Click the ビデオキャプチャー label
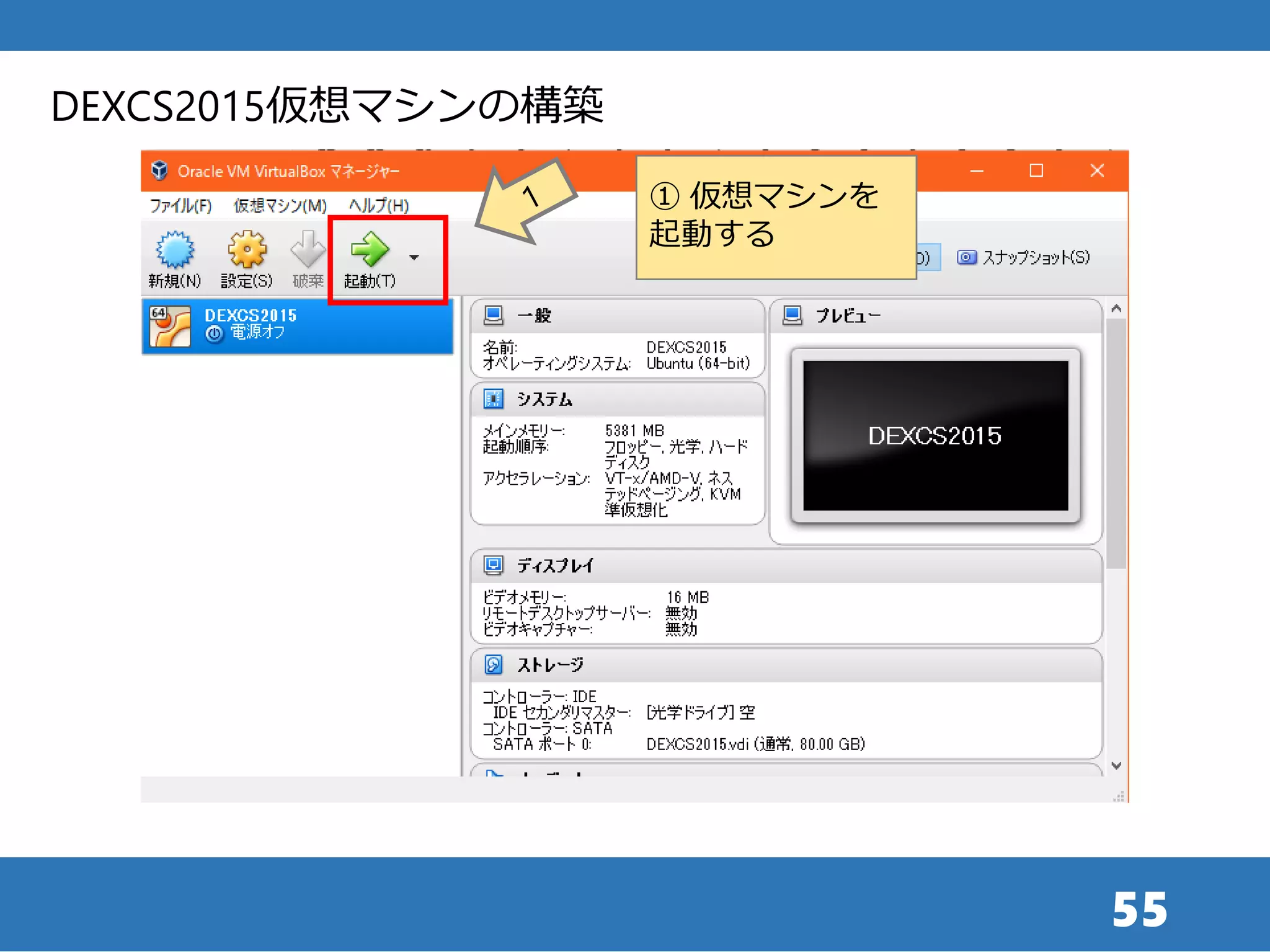The image size is (1270, 952). tap(538, 628)
